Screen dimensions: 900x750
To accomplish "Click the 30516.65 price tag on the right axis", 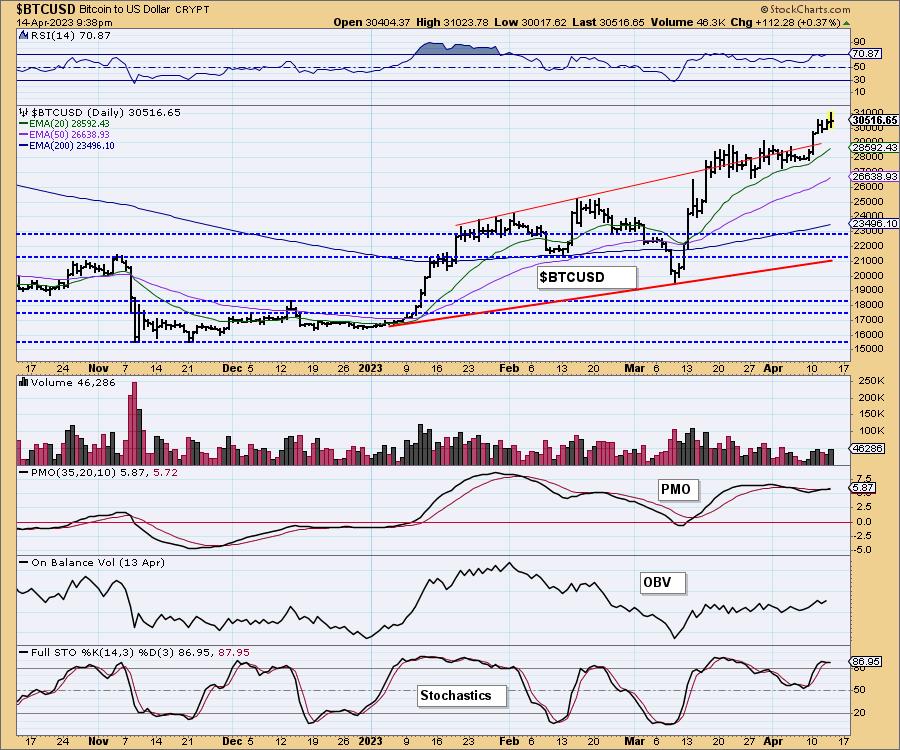I will pyautogui.click(x=875, y=121).
